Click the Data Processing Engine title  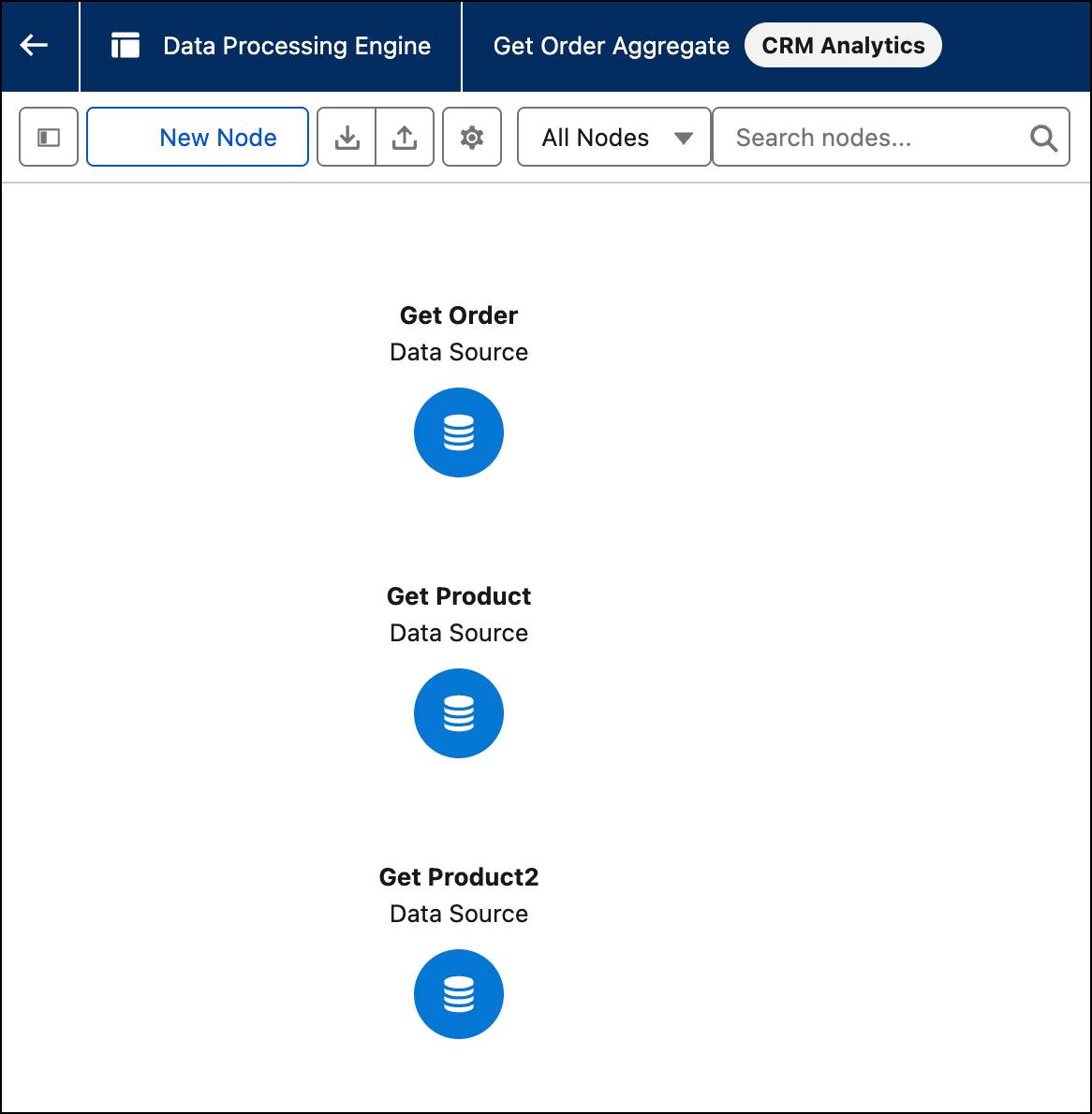(x=297, y=46)
